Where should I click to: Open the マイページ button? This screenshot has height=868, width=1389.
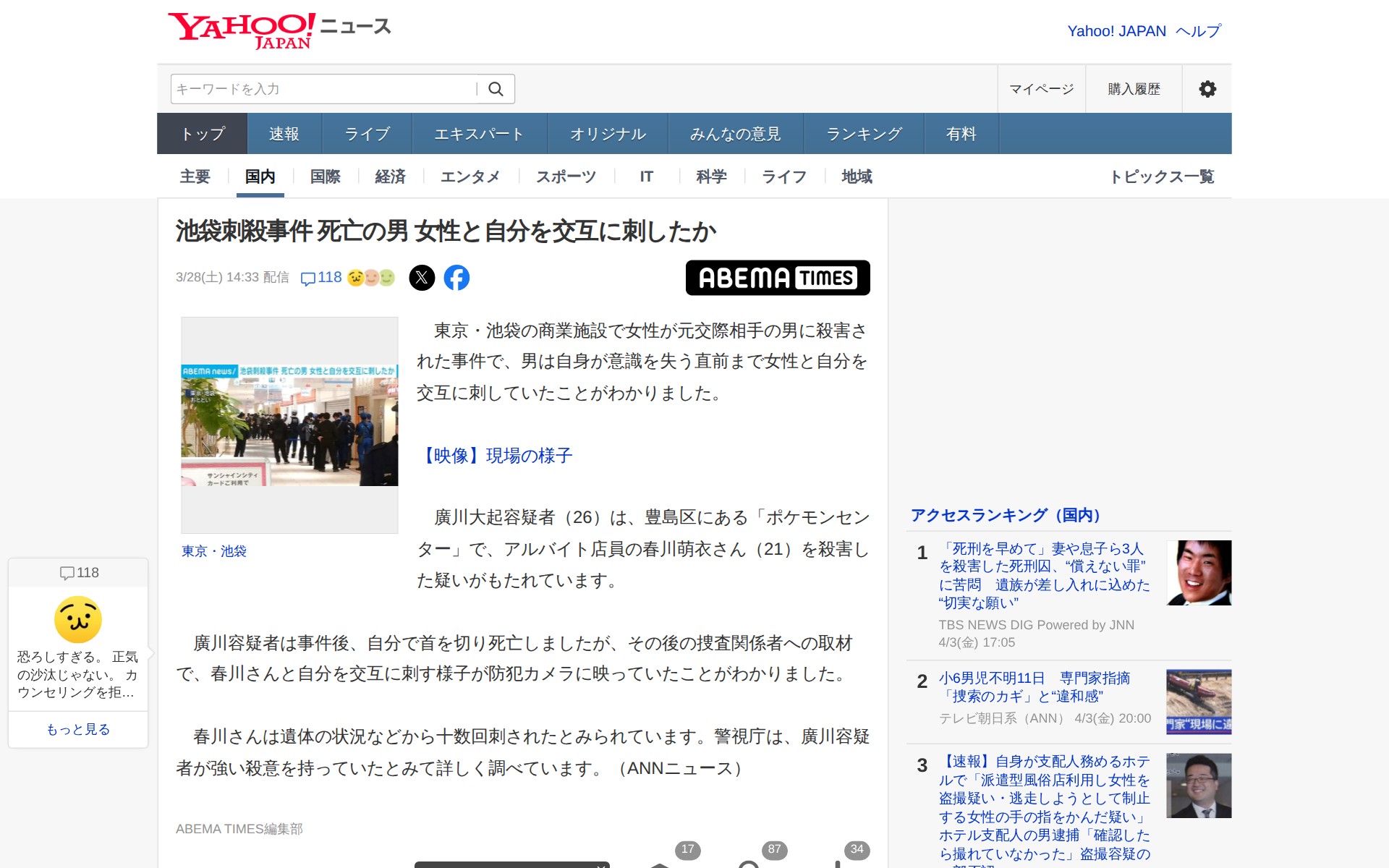(1041, 89)
